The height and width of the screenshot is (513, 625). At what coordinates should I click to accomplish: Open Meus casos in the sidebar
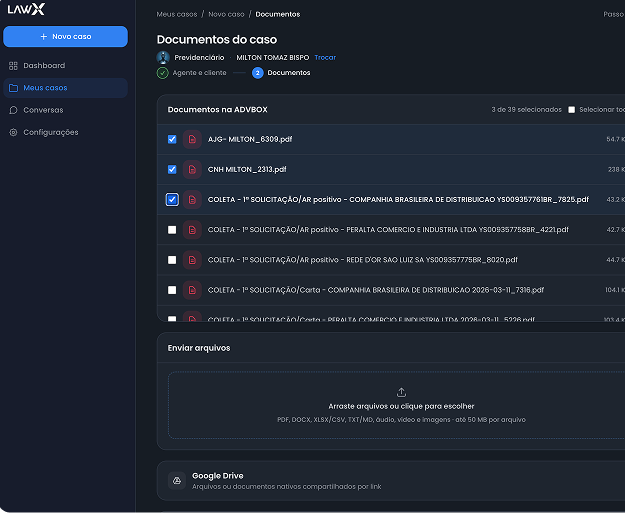click(65, 88)
